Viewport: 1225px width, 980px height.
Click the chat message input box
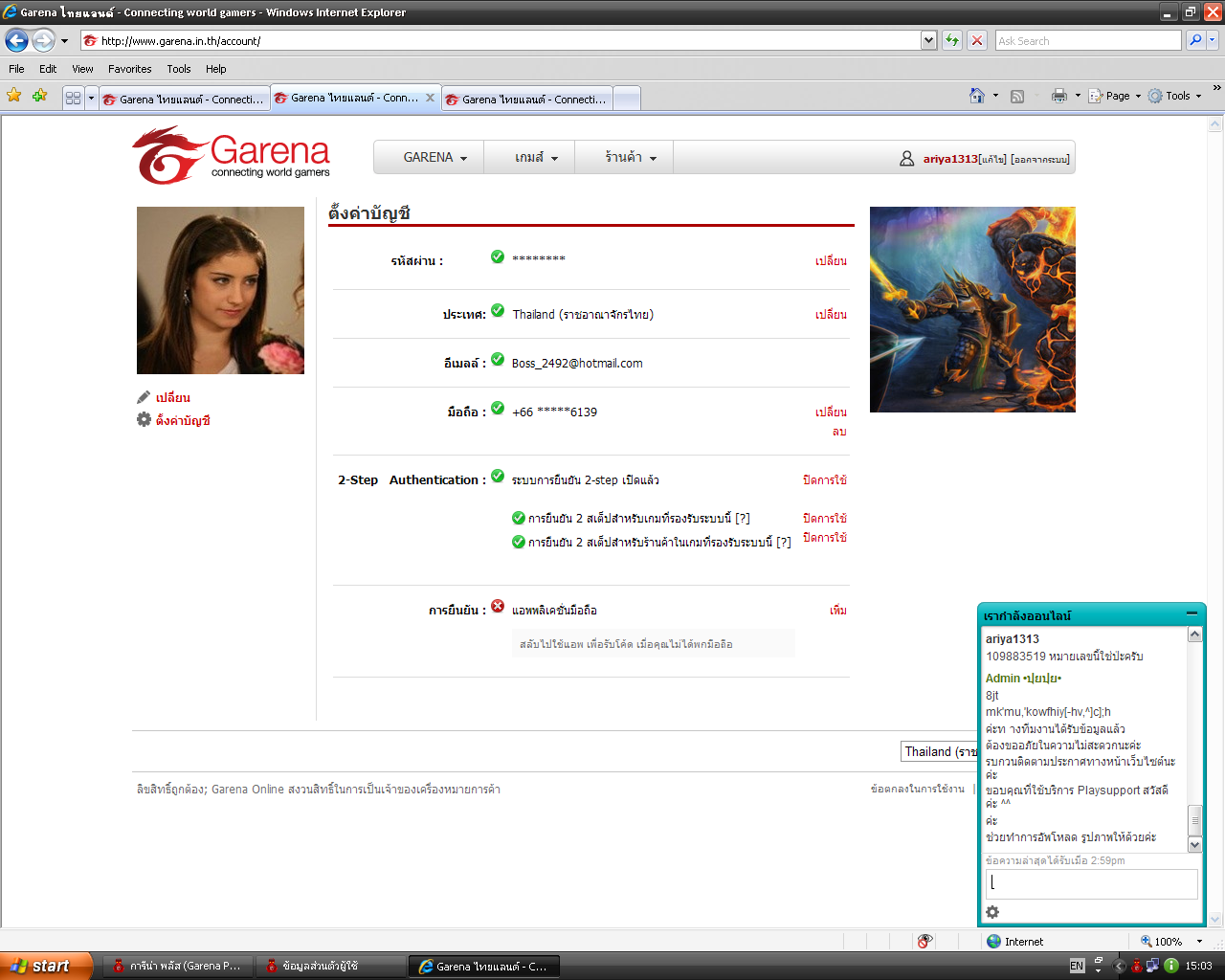click(1091, 883)
